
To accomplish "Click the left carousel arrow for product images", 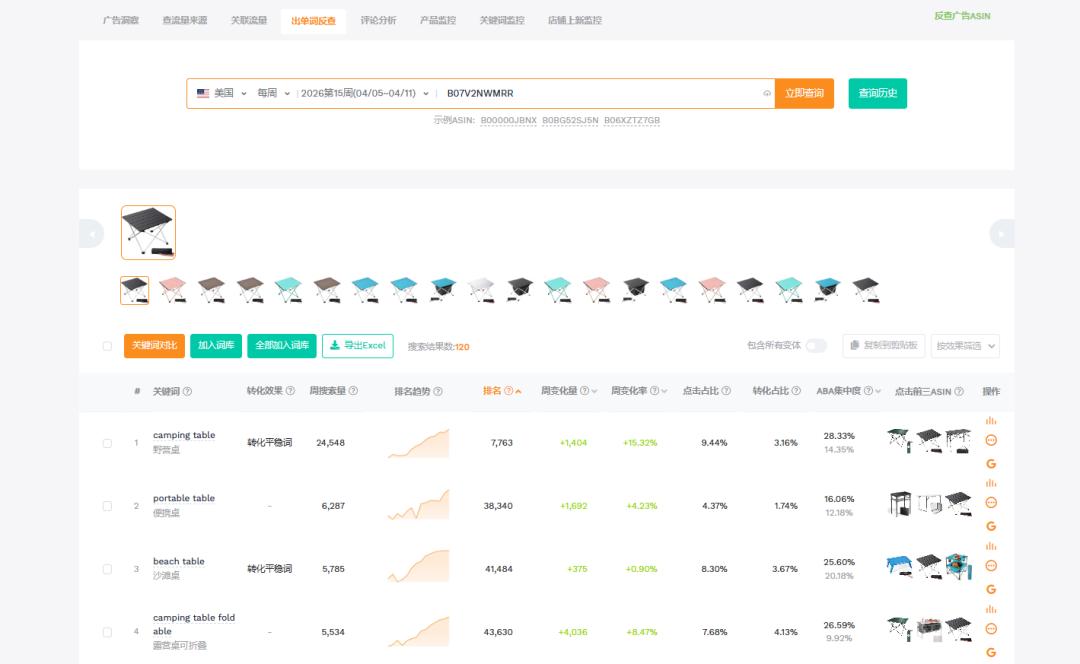I will pyautogui.click(x=91, y=233).
